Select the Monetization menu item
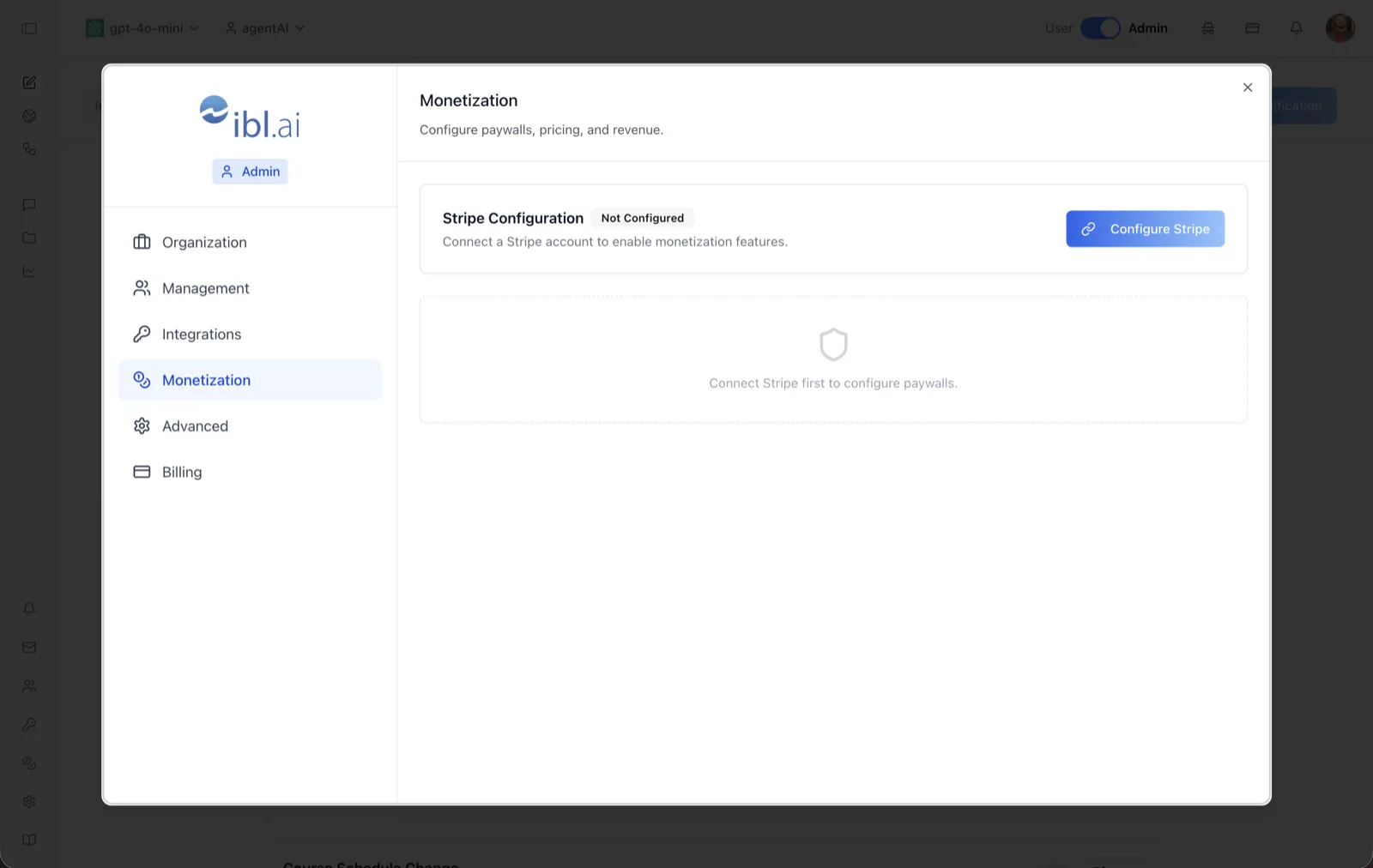The image size is (1373, 868). [x=250, y=380]
